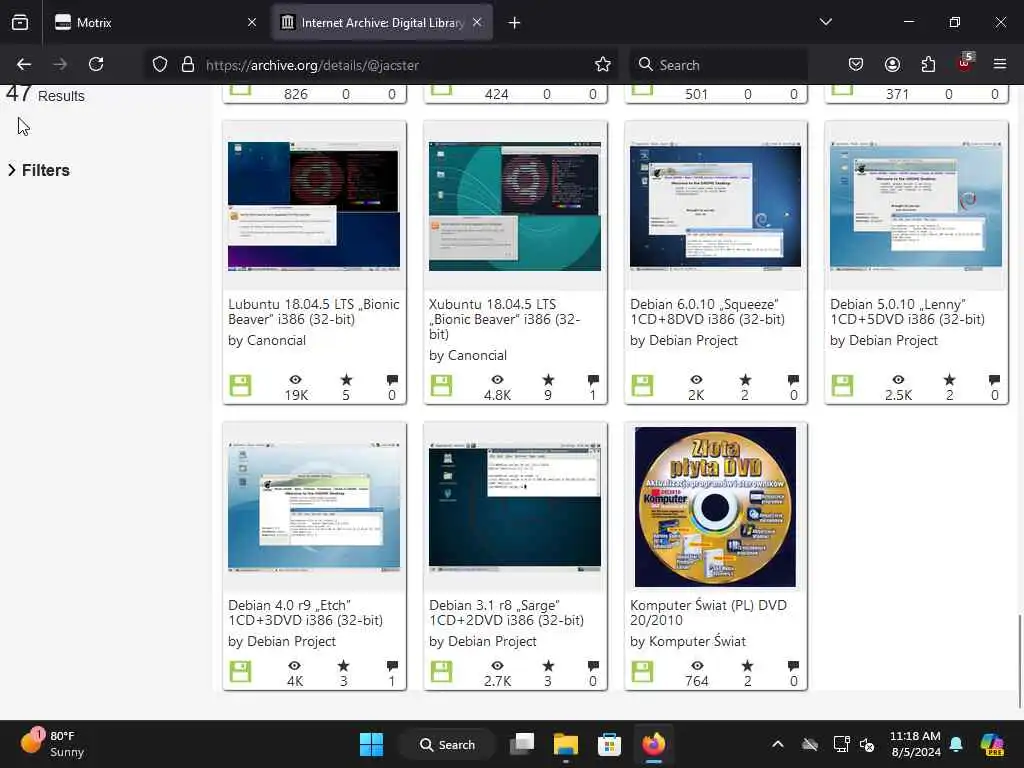Click 'by Canonical' on the Lubuntu card
Image resolution: width=1024 pixels, height=768 pixels.
tap(267, 340)
